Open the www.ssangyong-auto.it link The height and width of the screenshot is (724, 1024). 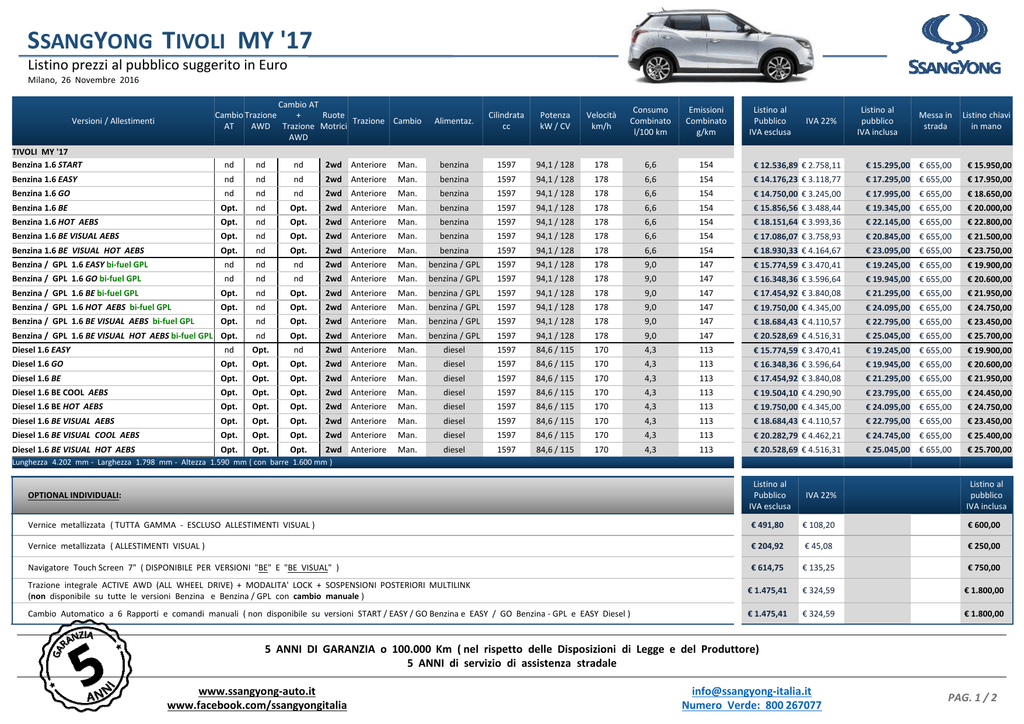pos(257,691)
